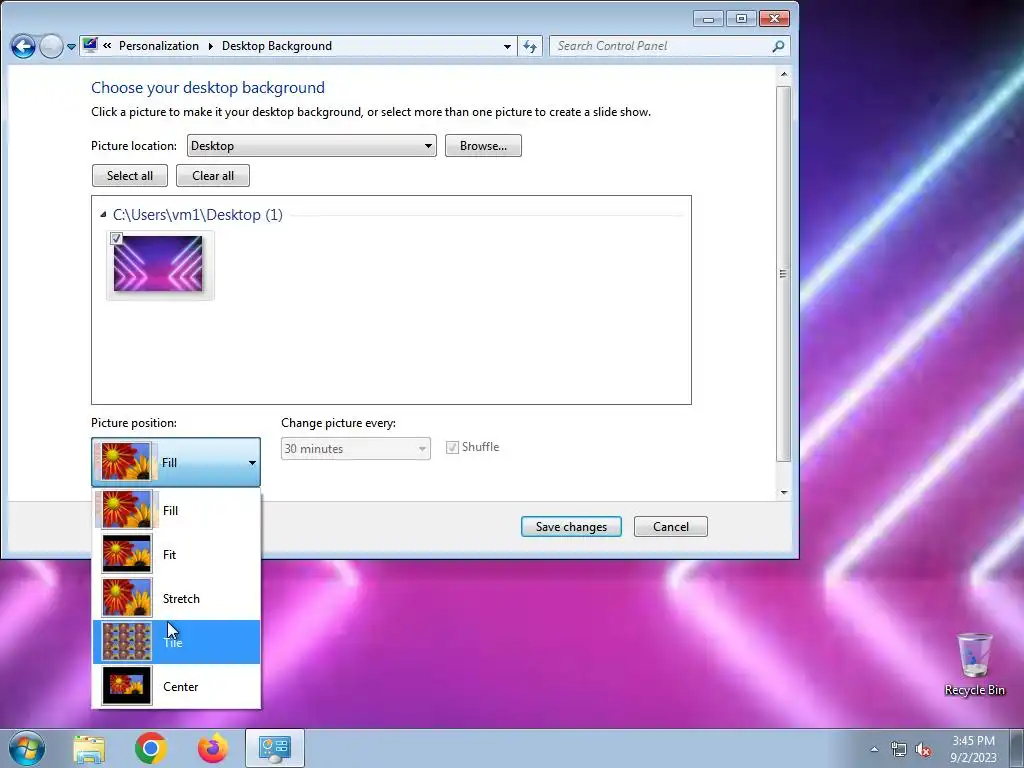Image resolution: width=1024 pixels, height=768 pixels.
Task: Toggle the Shuffle checkbox
Action: point(452,447)
